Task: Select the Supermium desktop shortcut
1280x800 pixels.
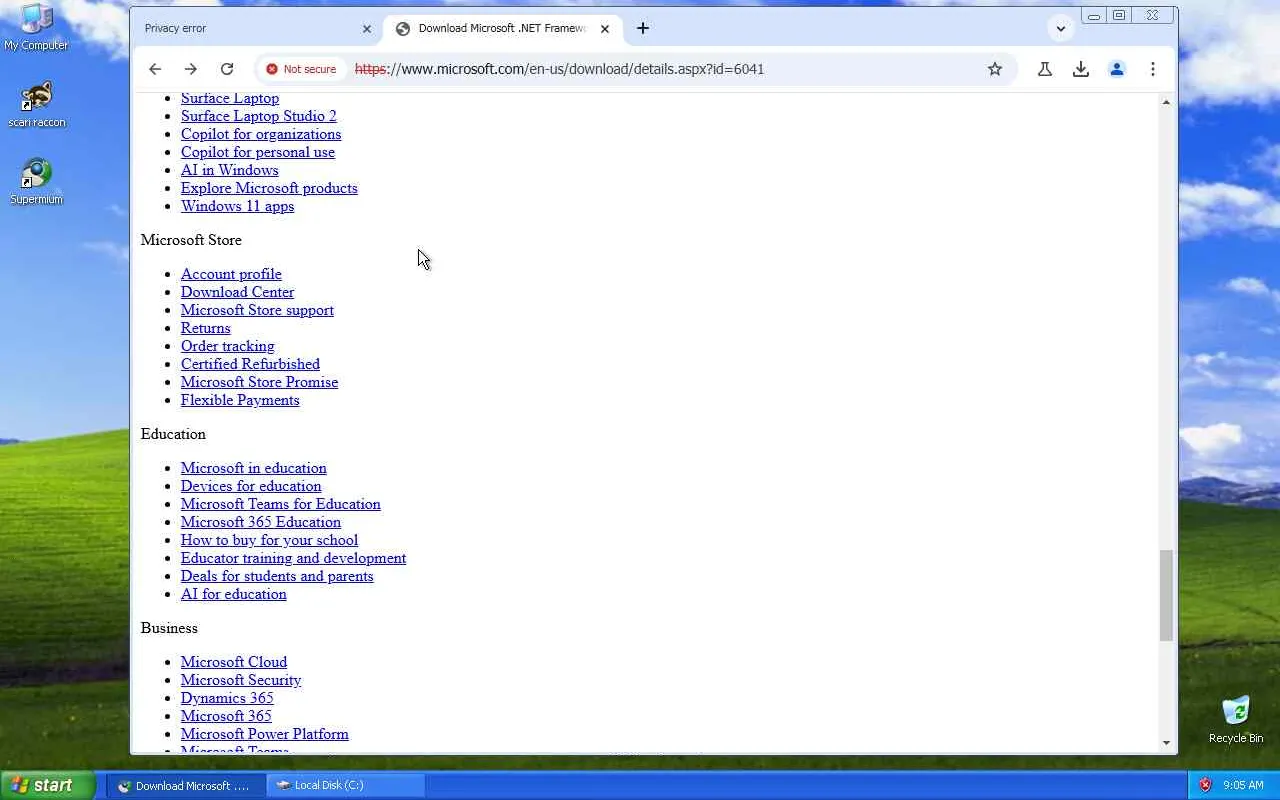Action: pos(36,182)
